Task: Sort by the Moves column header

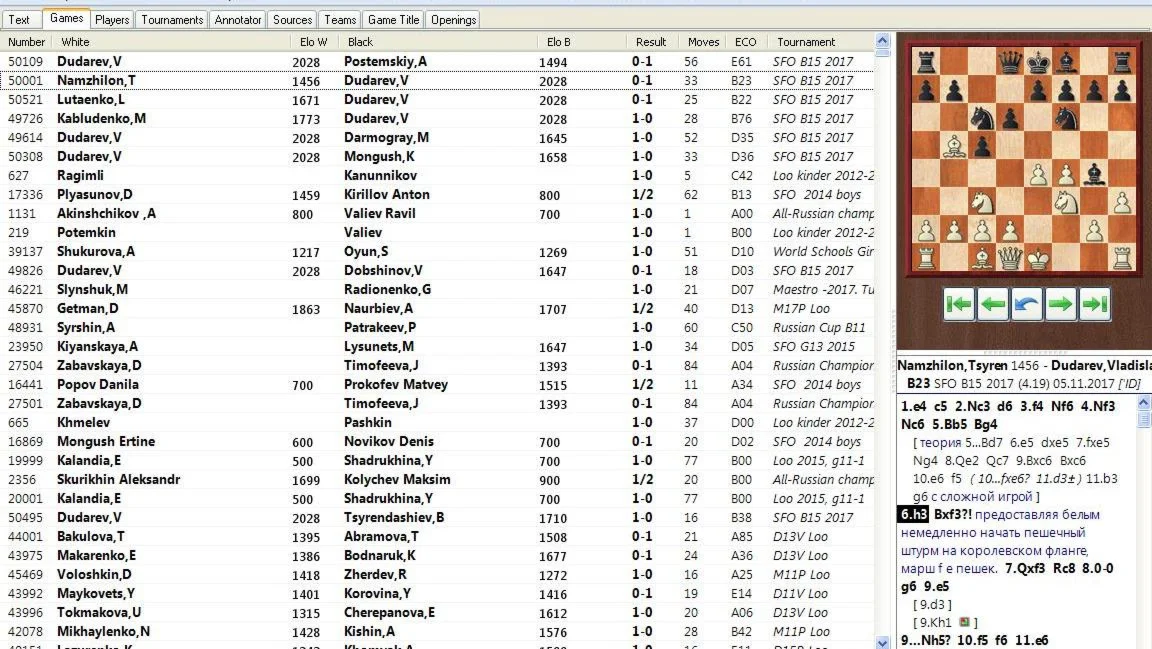Action: (703, 42)
